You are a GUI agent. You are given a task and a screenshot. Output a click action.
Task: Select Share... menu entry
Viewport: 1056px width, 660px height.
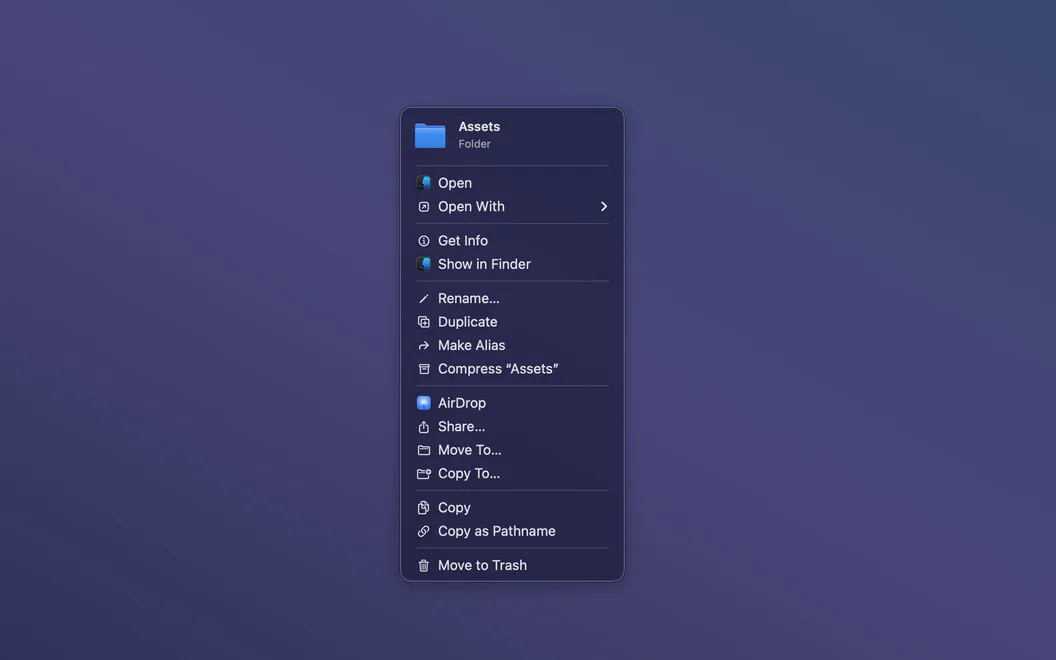coord(512,426)
